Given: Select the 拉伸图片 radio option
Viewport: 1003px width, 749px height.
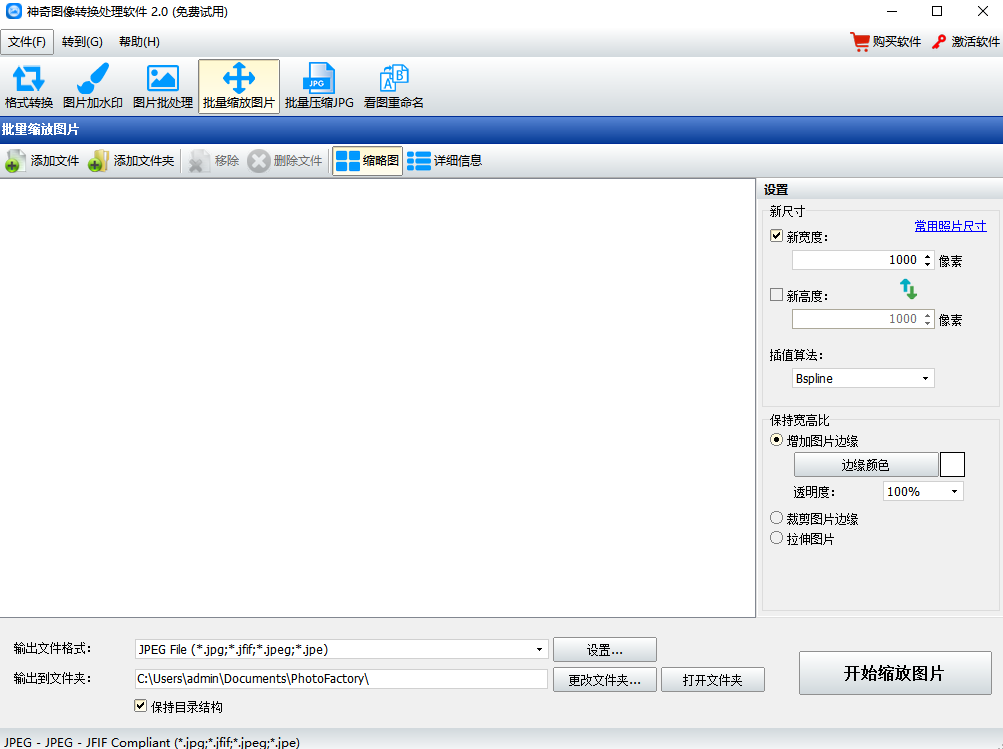Looking at the screenshot, I should coord(777,538).
